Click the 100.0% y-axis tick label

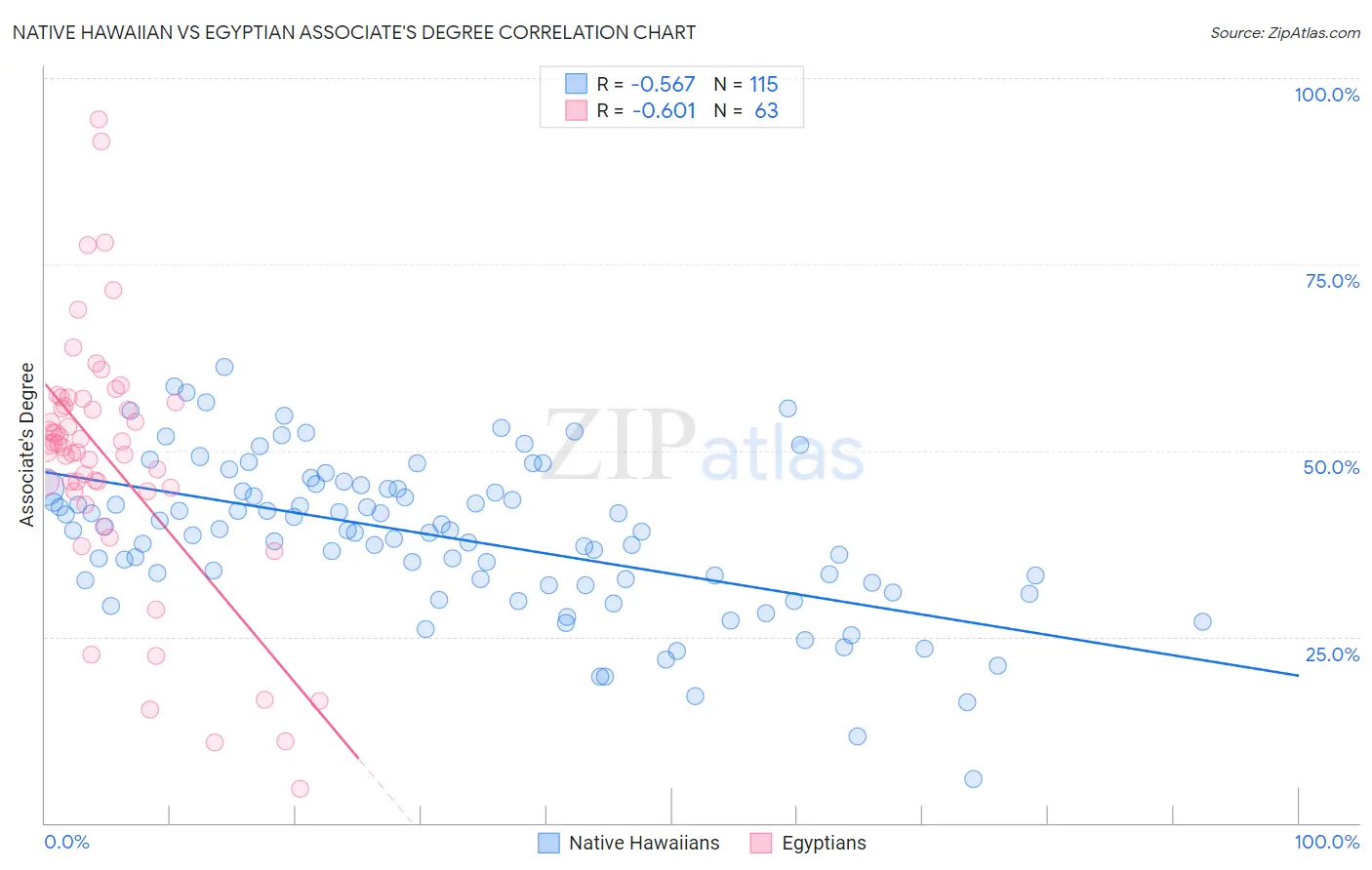click(1327, 95)
